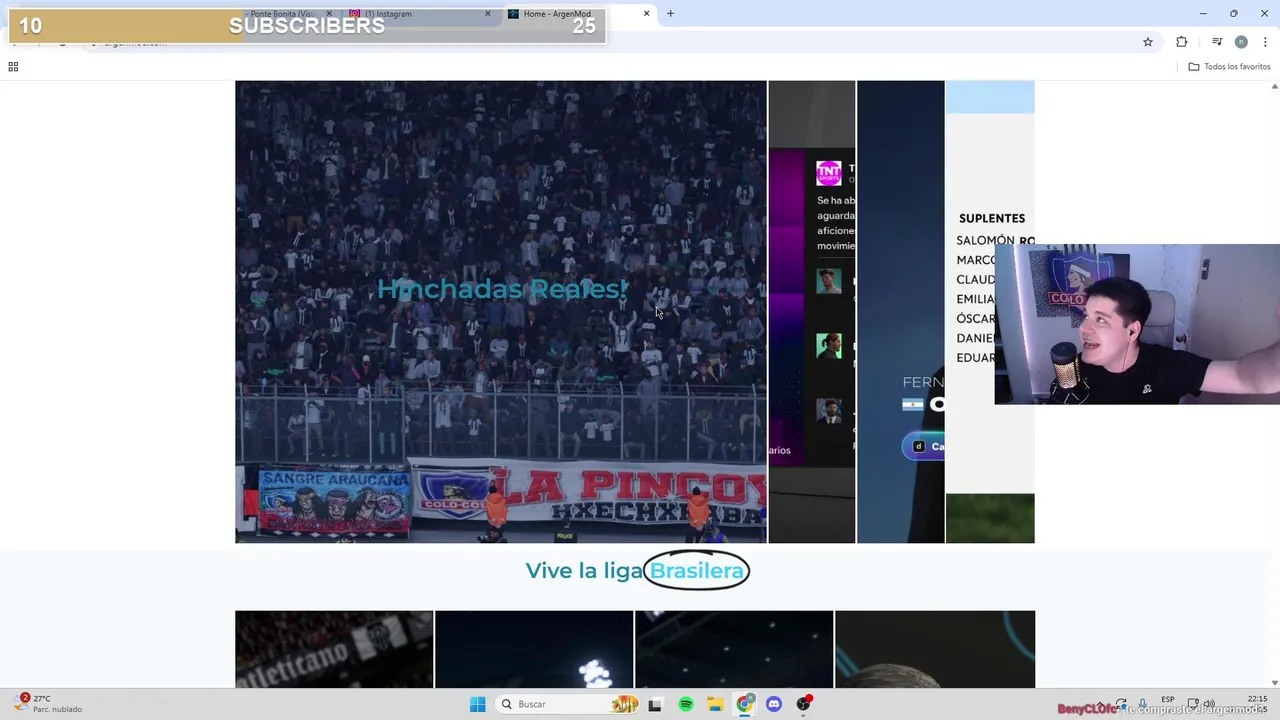Viewport: 1280px width, 720px height.
Task: Open the Atleticano stadium thumbnail
Action: (334, 649)
